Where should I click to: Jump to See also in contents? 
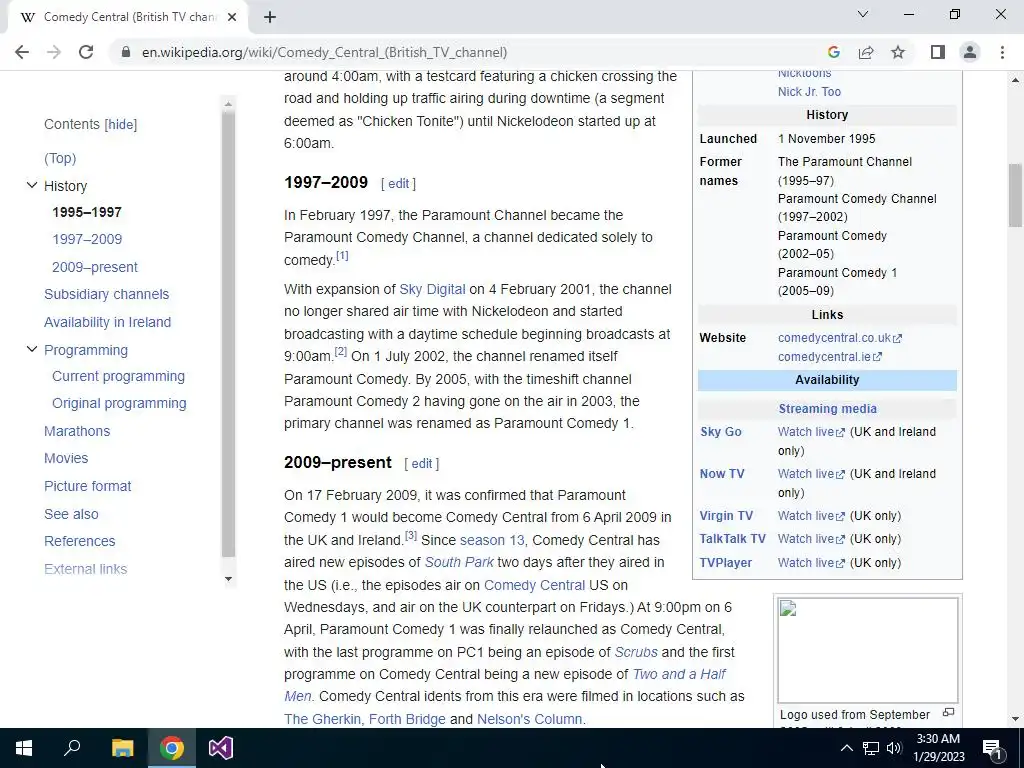[x=71, y=514]
